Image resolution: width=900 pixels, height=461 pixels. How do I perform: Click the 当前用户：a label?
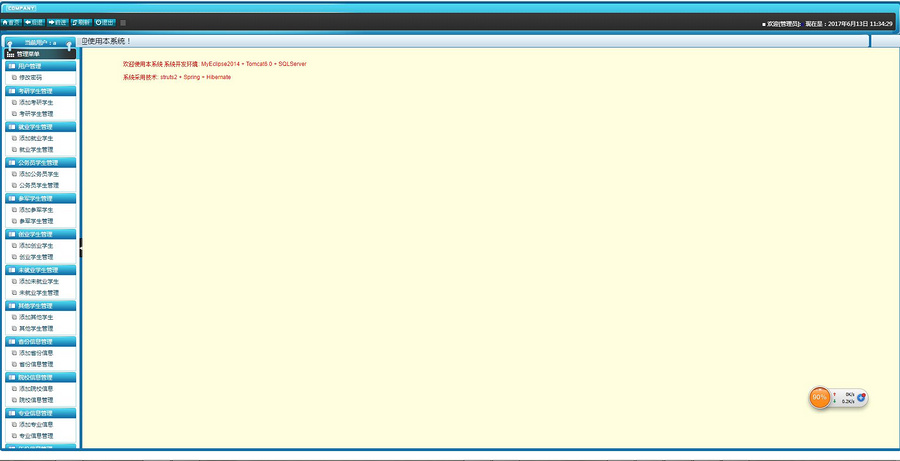tap(40, 43)
